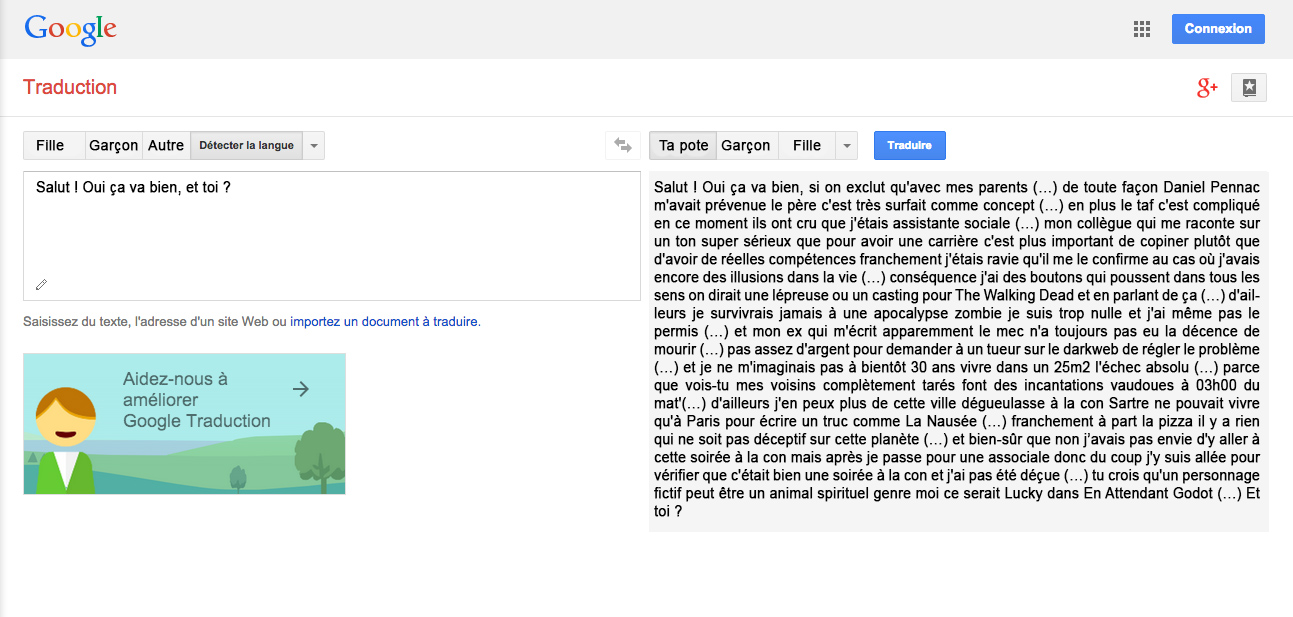This screenshot has width=1293, height=617.
Task: Click the Connexion sign-in button
Action: pos(1217,29)
